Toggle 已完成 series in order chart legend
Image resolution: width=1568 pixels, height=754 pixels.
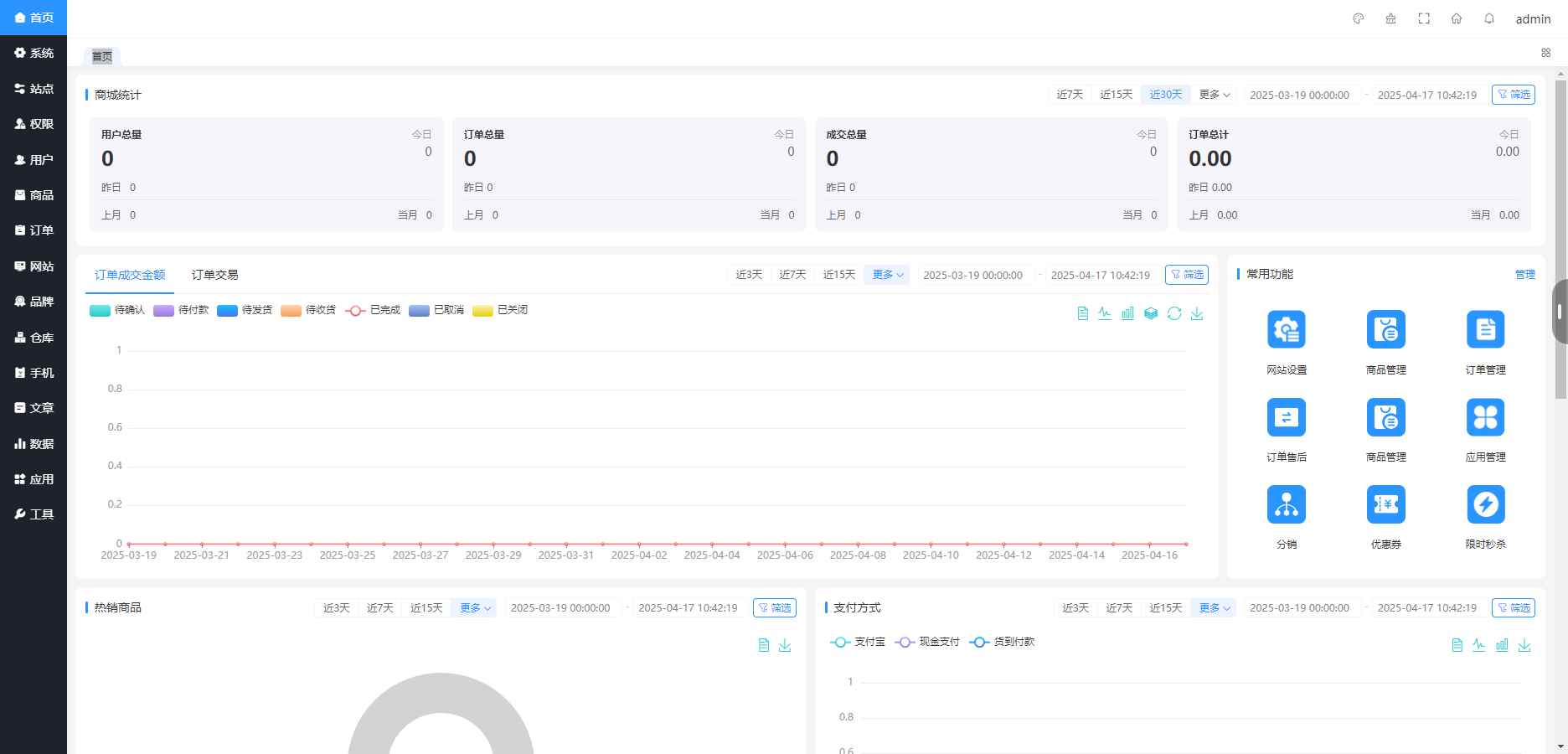pyautogui.click(x=372, y=310)
